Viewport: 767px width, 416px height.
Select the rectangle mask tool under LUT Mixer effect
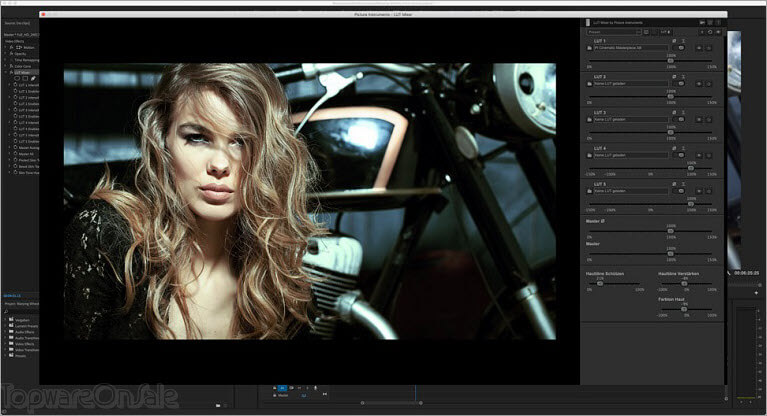pyautogui.click(x=25, y=78)
